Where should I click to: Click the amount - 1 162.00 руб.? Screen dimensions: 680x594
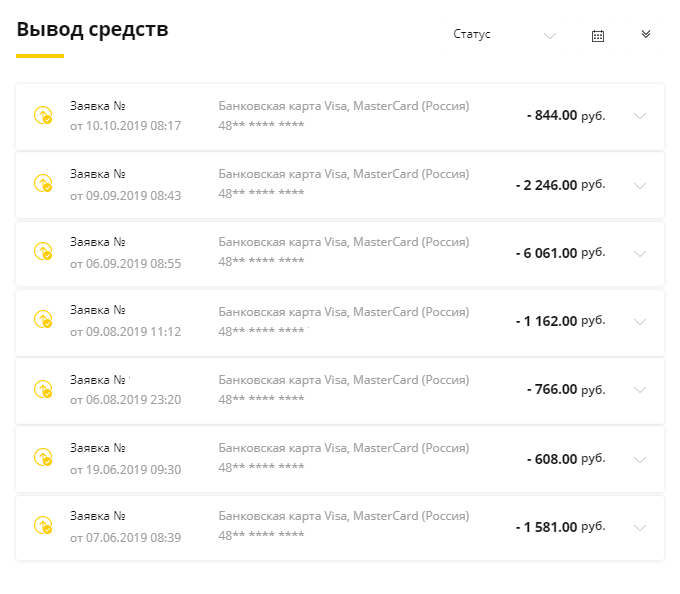click(x=560, y=321)
